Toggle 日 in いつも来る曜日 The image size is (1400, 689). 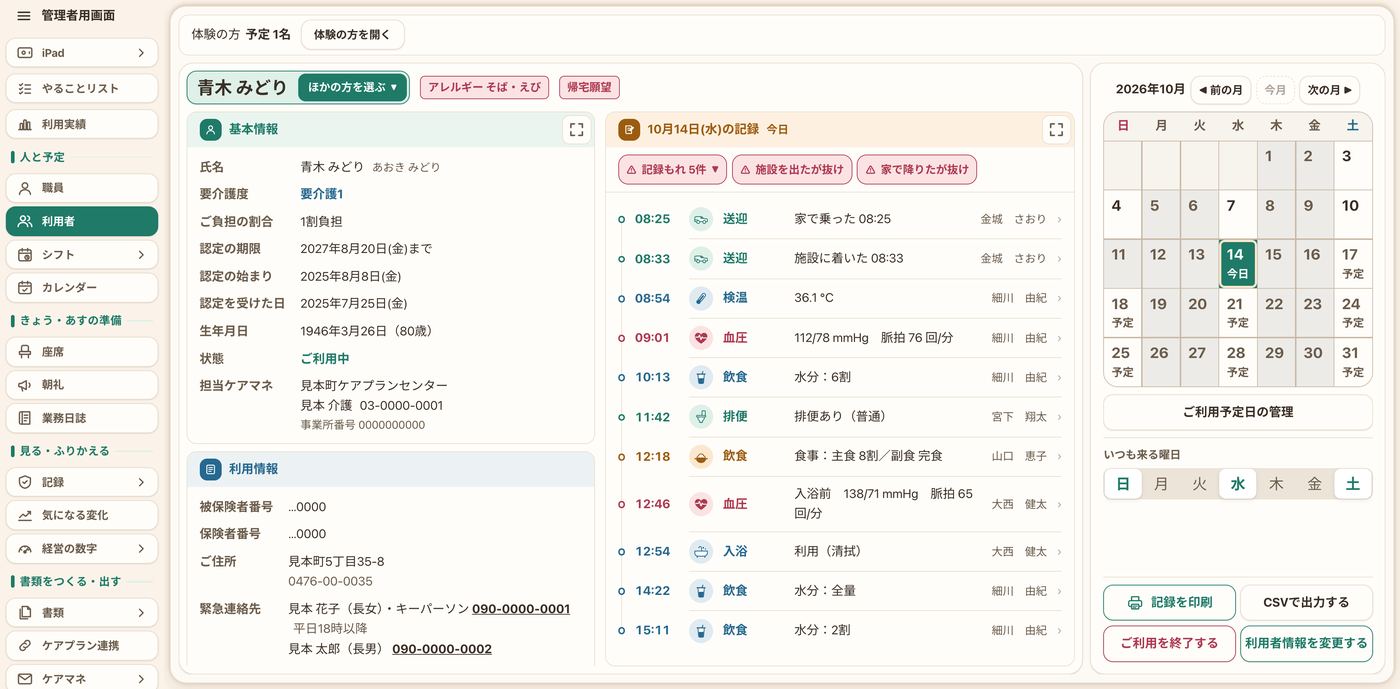[1123, 484]
